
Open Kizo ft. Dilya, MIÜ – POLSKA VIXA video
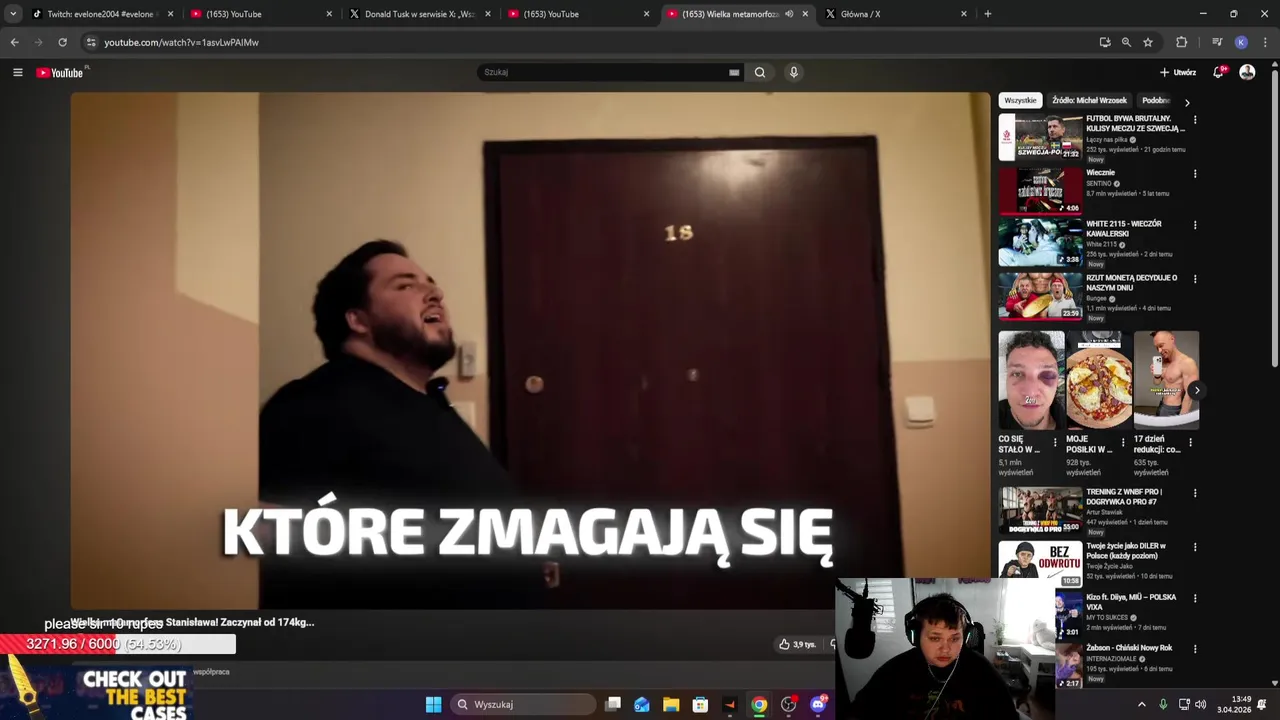pyautogui.click(x=1131, y=602)
